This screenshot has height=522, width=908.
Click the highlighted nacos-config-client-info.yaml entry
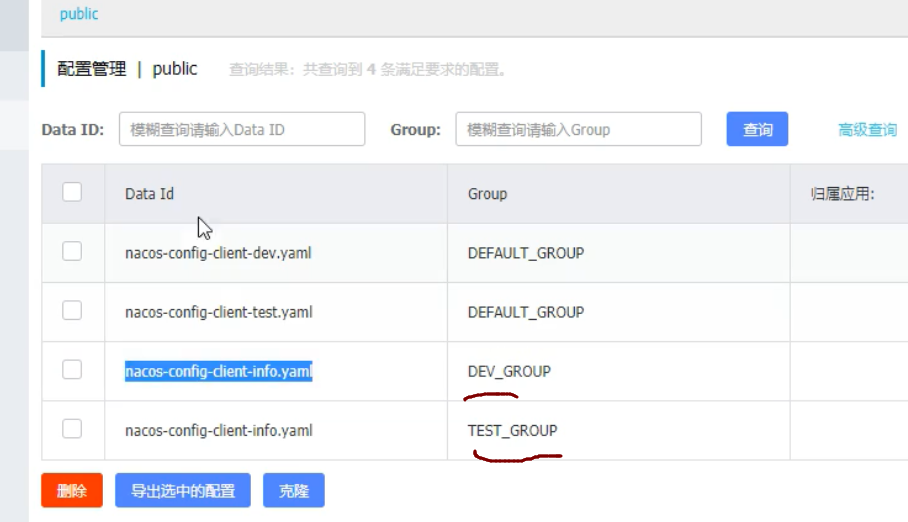[218, 372]
